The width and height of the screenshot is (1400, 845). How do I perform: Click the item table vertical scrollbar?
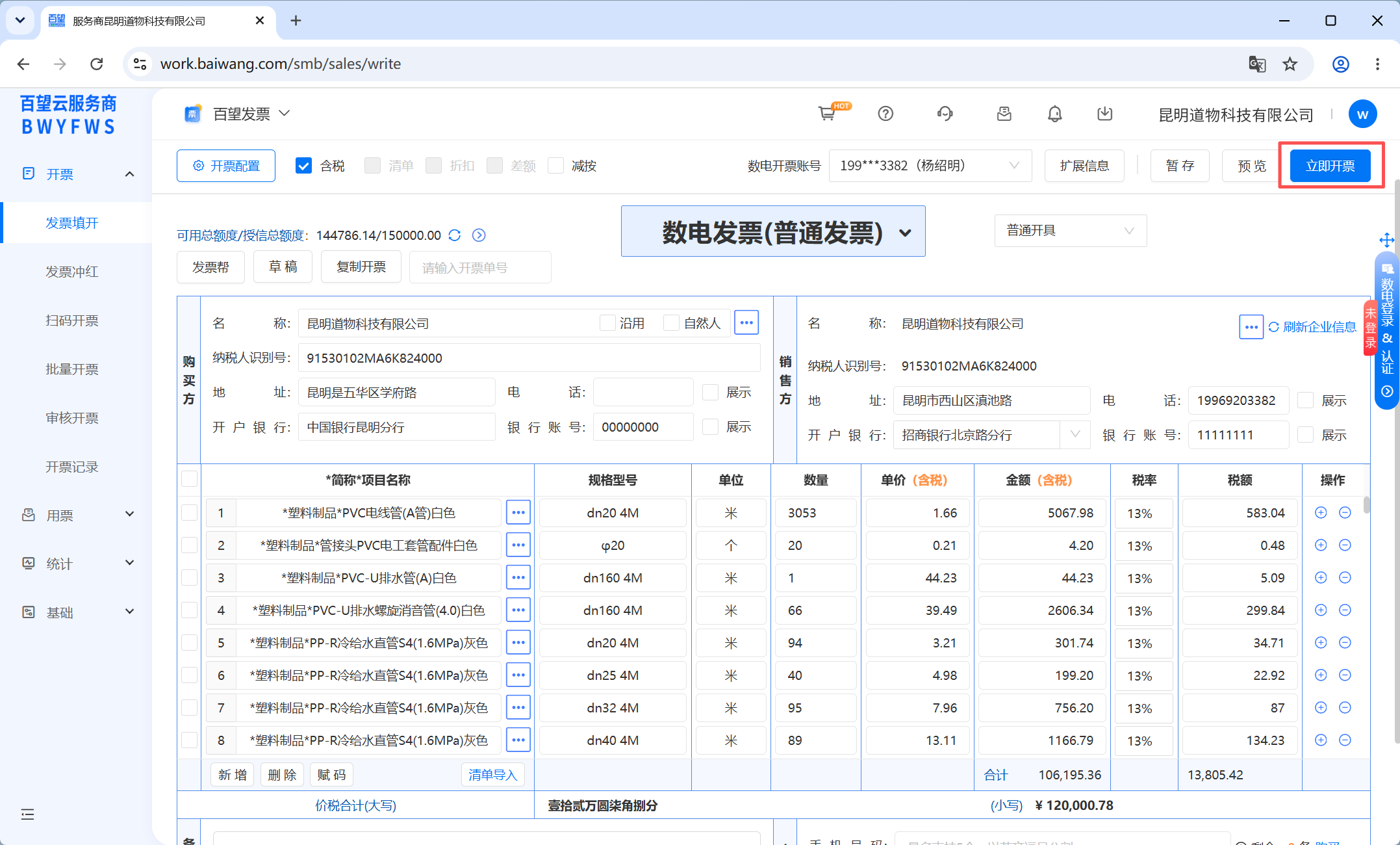click(1367, 505)
